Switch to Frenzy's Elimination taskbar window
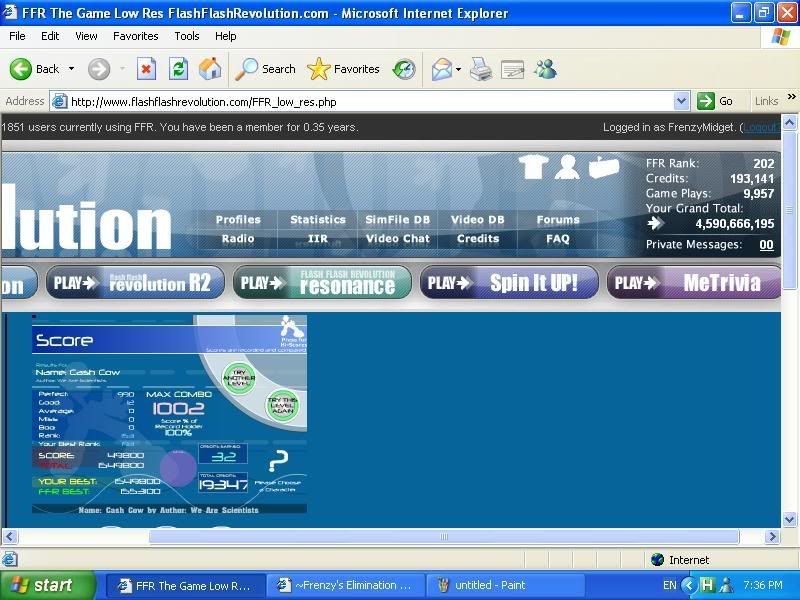The image size is (800, 600). pos(345,586)
